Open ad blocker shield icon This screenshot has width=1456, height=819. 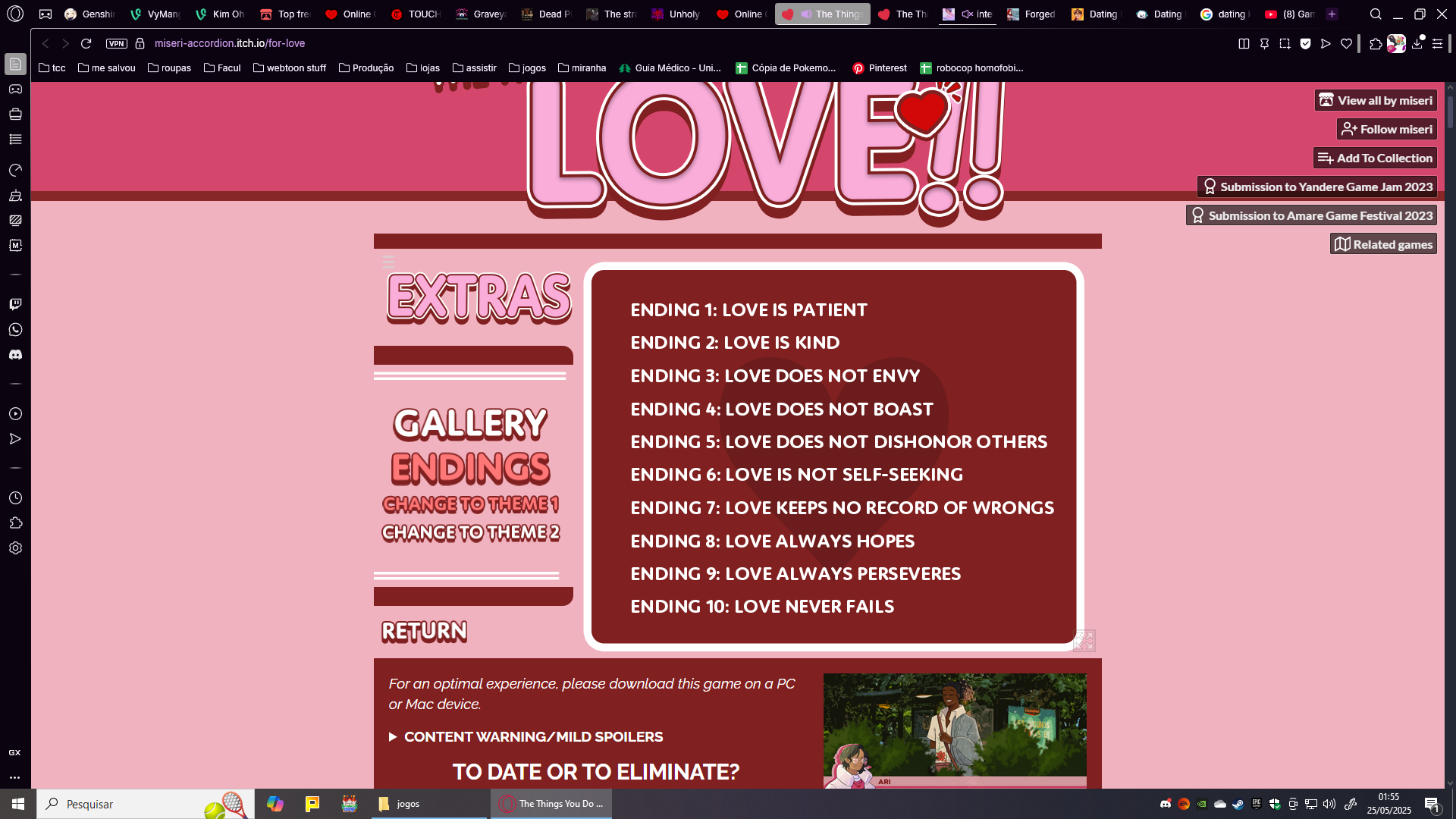tap(1305, 43)
